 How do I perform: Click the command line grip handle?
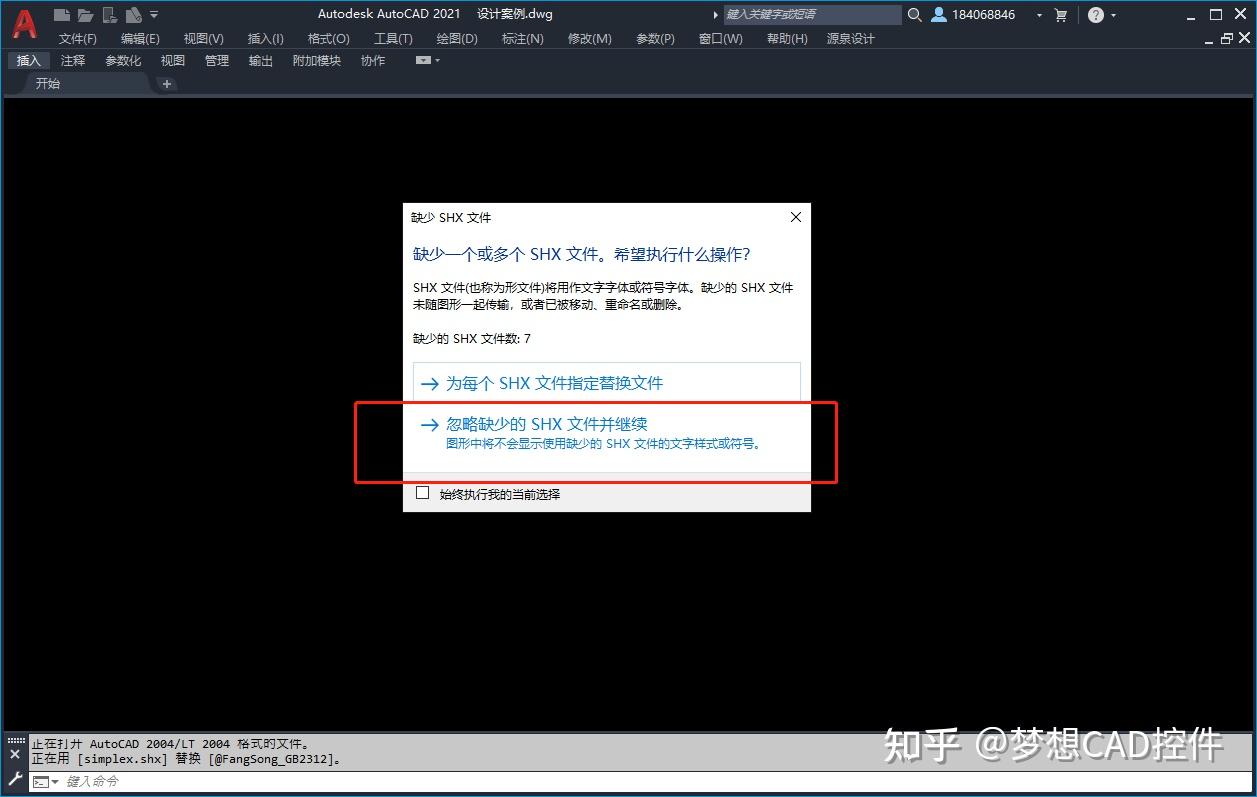tap(15, 741)
